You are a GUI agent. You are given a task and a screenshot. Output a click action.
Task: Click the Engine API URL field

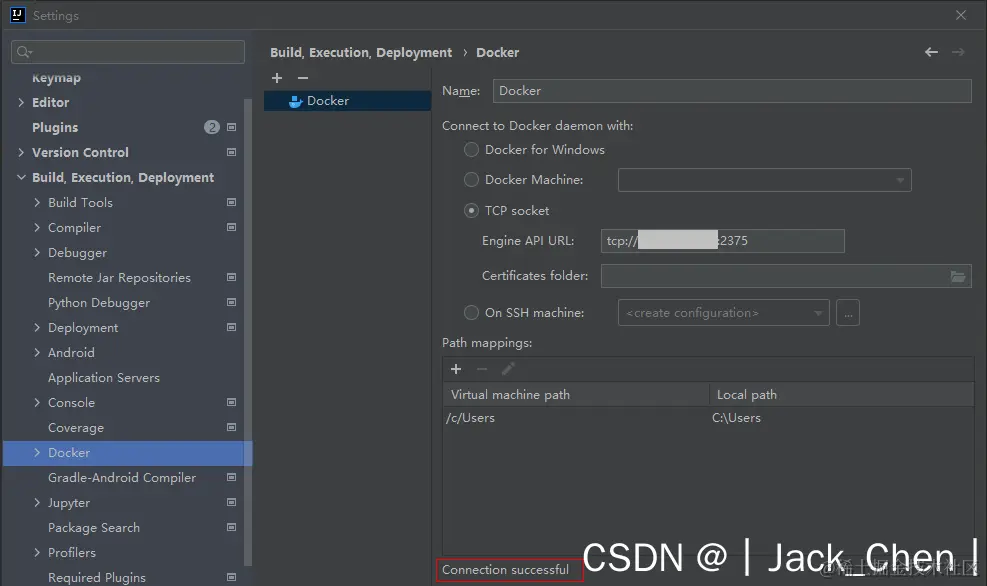click(x=723, y=241)
